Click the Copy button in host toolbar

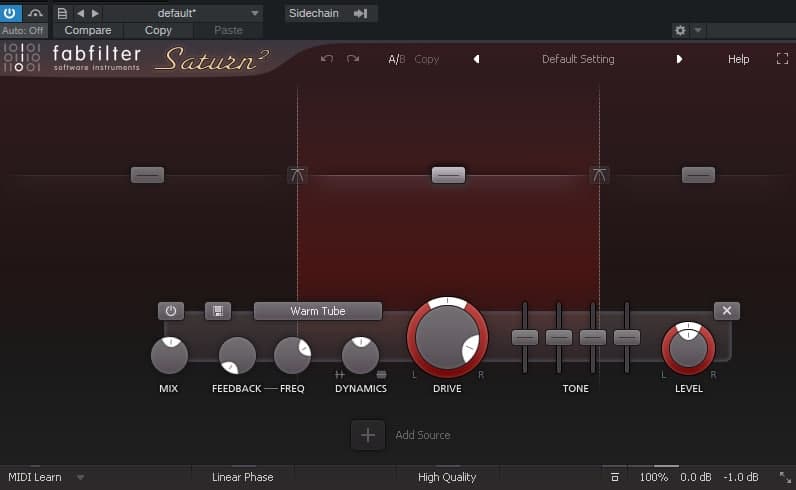coord(158,30)
